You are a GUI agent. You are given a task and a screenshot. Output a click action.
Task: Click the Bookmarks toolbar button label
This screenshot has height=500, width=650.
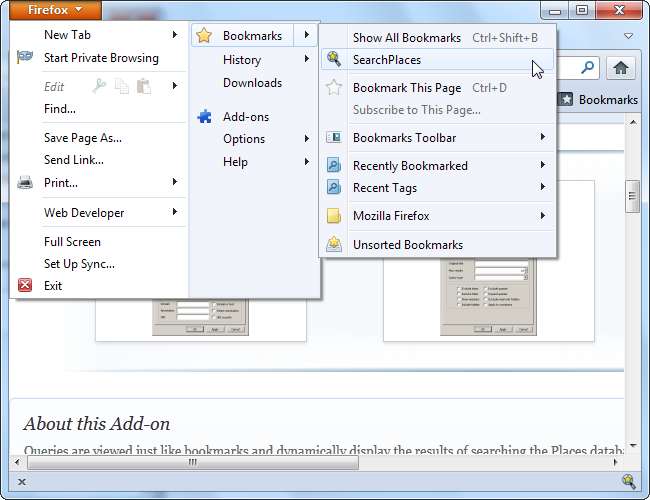coord(608,100)
